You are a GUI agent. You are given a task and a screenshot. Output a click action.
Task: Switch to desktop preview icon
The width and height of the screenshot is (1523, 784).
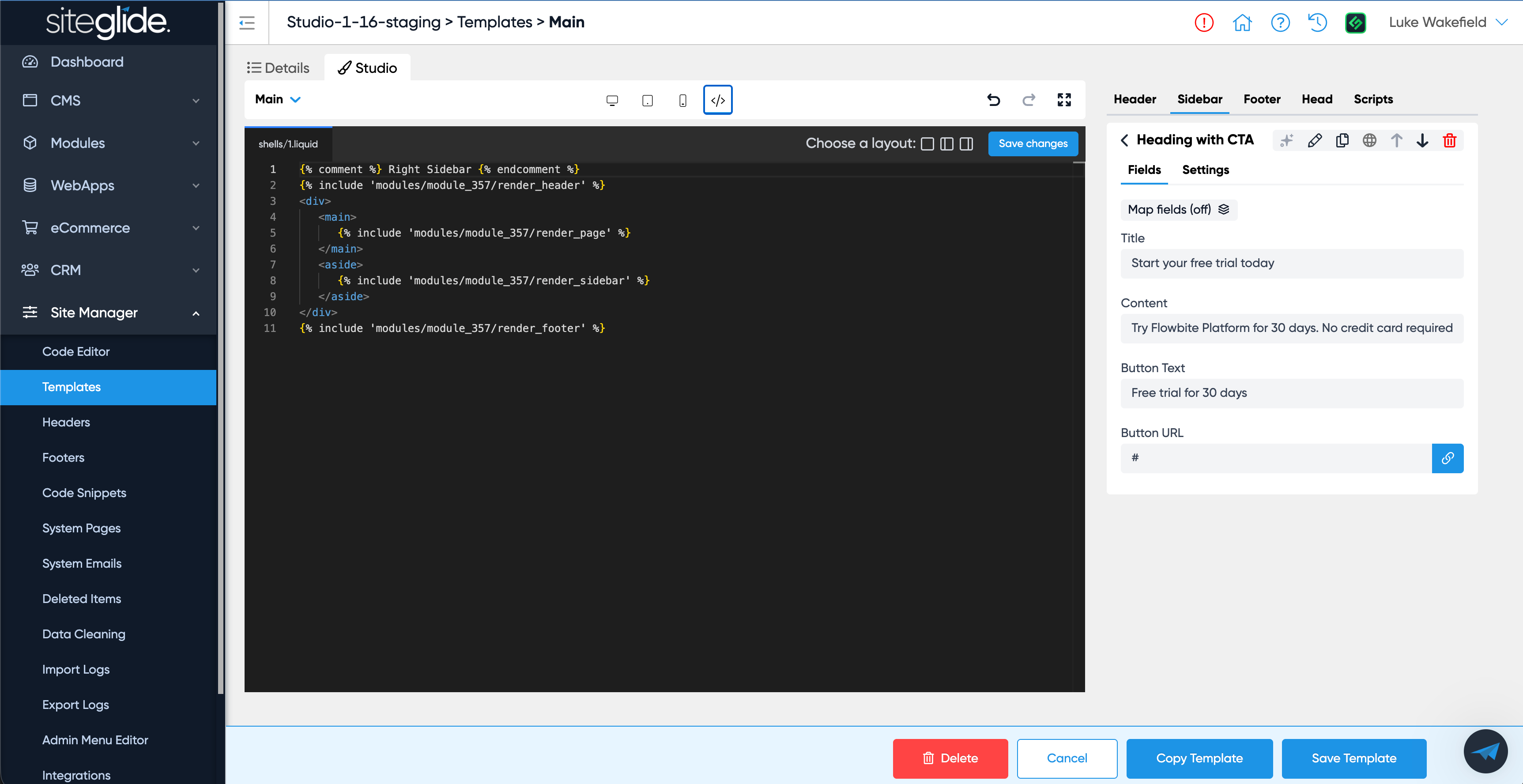point(612,100)
